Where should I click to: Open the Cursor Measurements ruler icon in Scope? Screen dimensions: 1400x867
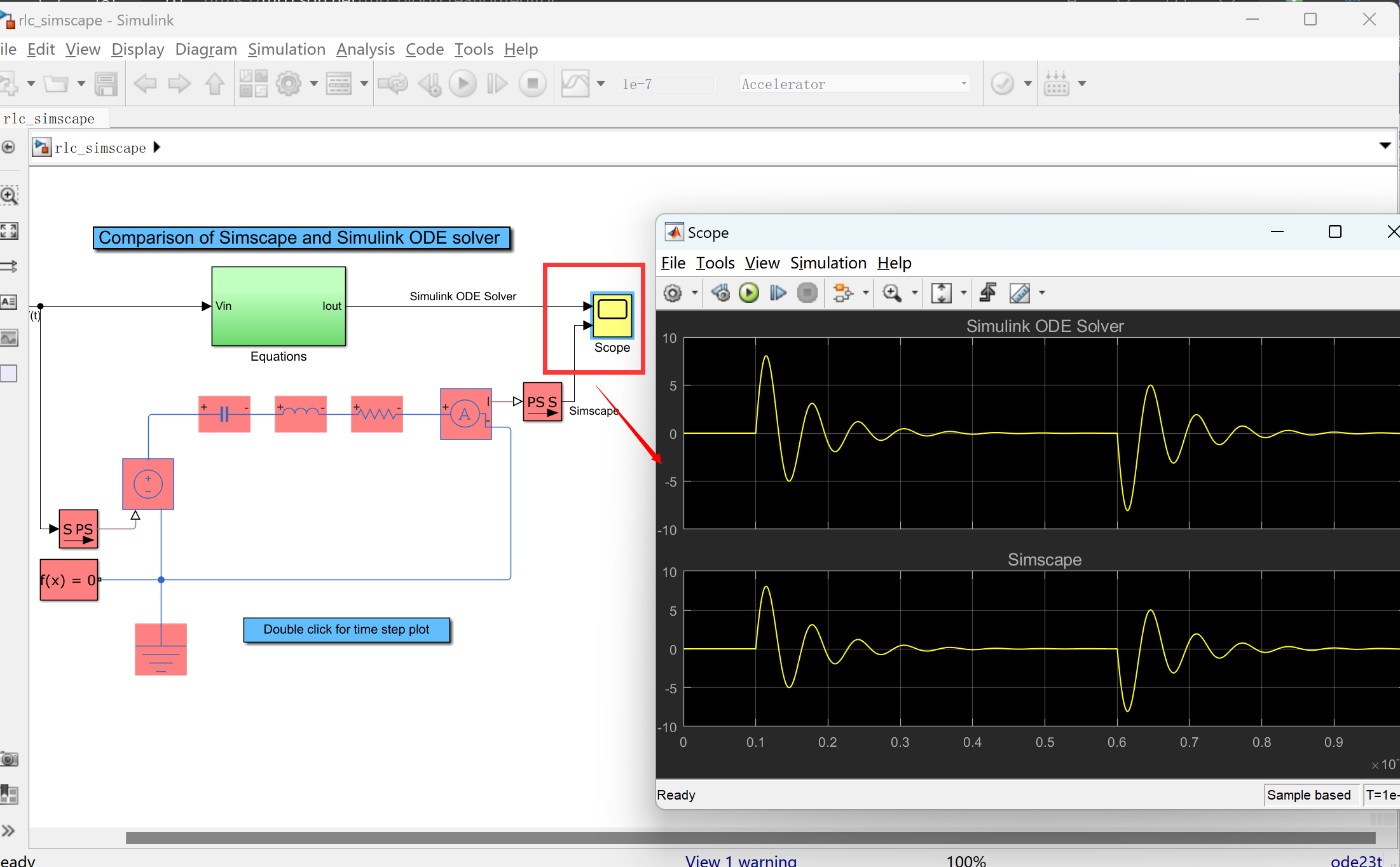point(1019,293)
